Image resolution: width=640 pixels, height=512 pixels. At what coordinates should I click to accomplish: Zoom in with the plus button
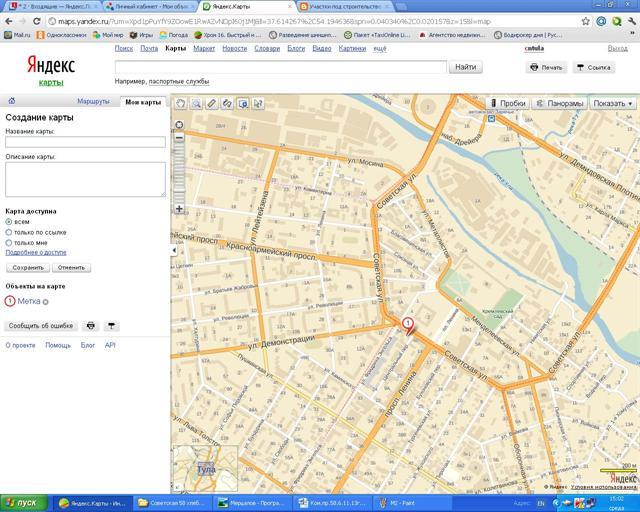tap(179, 209)
